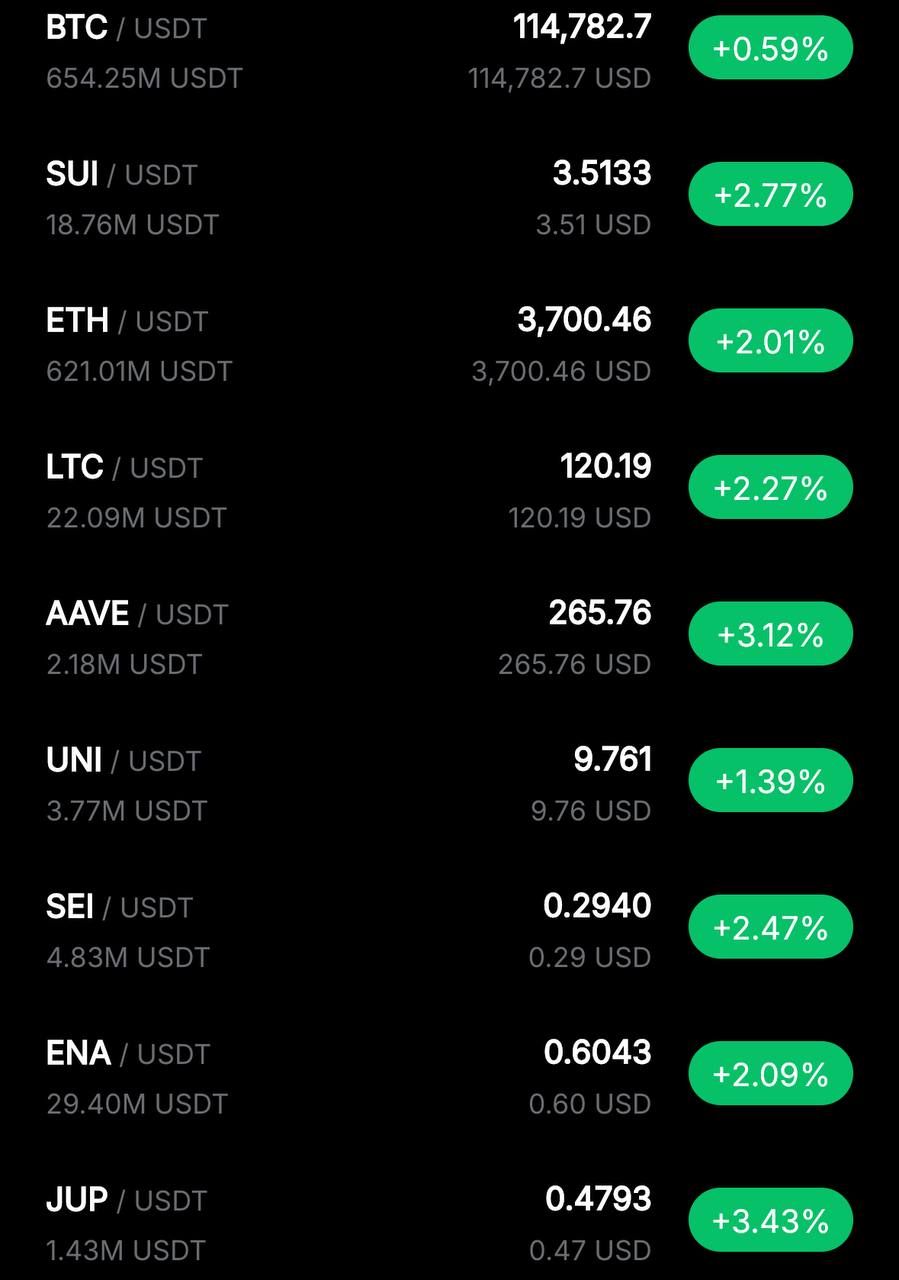This screenshot has width=899, height=1280.
Task: Select the LTC / USDT row
Action: [x=449, y=490]
